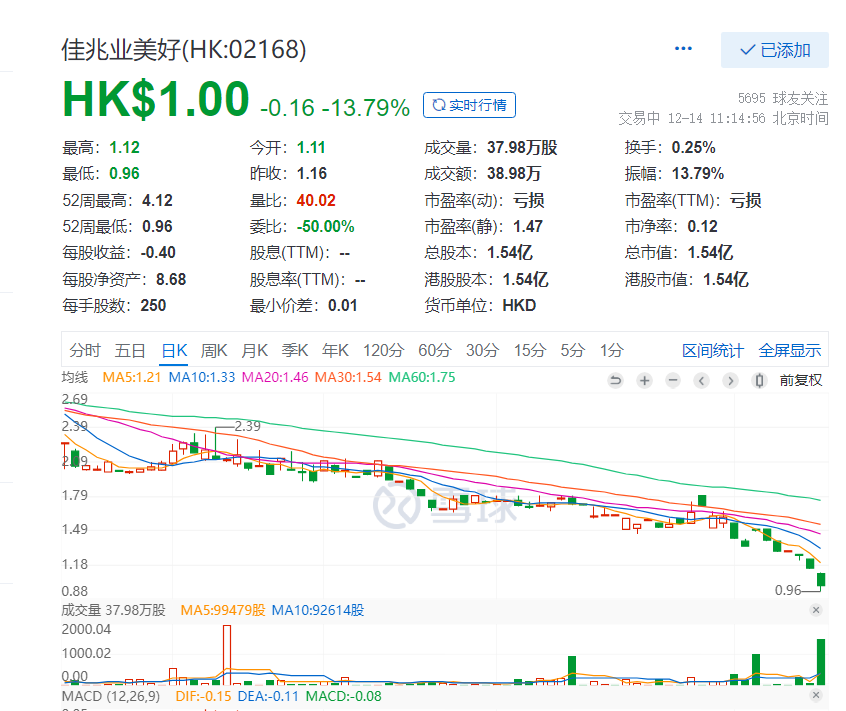Image resolution: width=846 pixels, height=711 pixels.
Task: Select the 月K monthly chart tab
Action: [255, 350]
